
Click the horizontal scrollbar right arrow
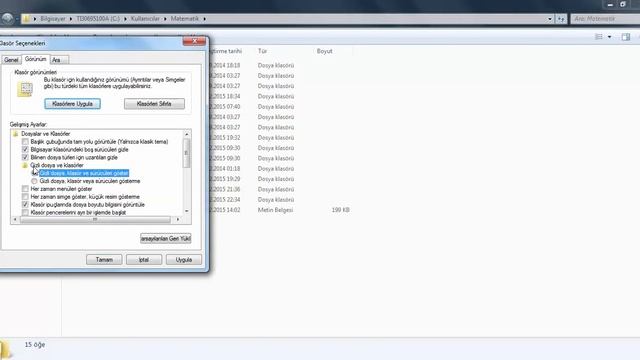coord(178,220)
